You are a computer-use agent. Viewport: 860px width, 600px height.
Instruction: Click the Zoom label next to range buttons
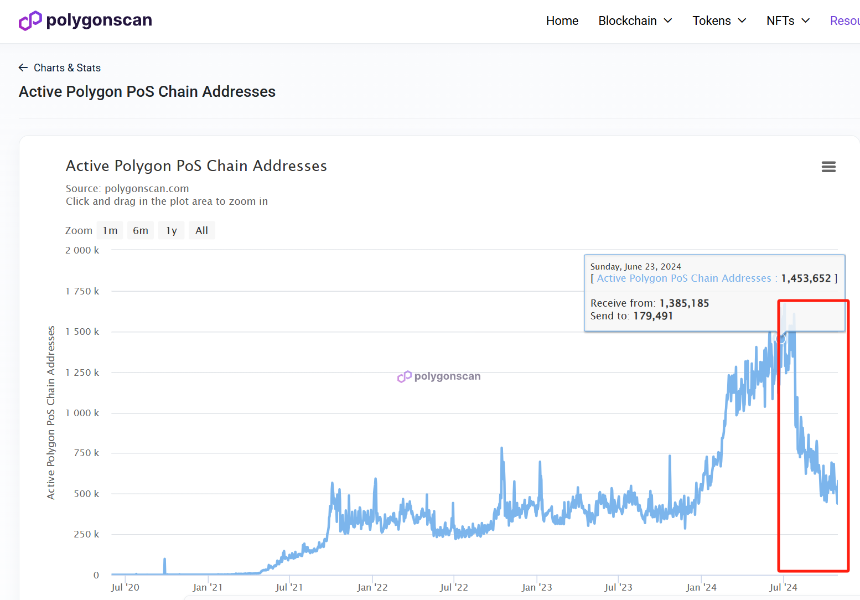[x=79, y=230]
